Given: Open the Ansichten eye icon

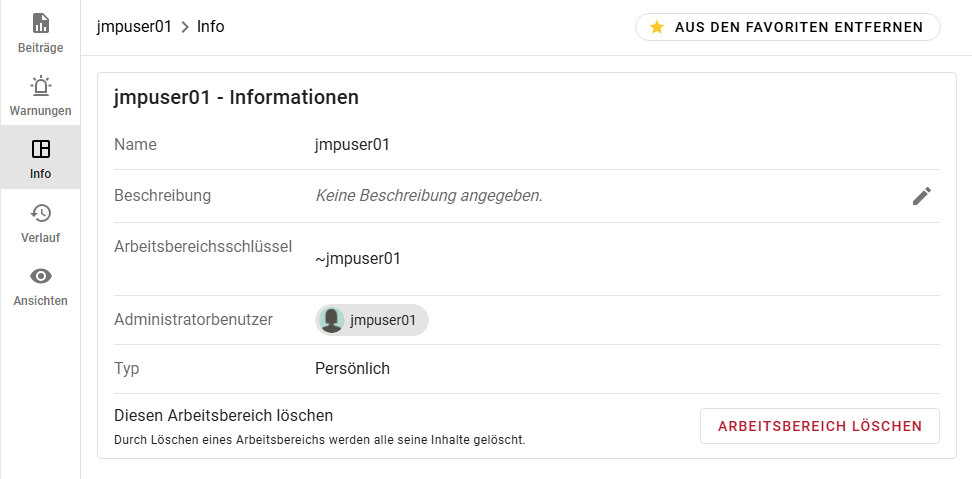Looking at the screenshot, I should pyautogui.click(x=41, y=276).
